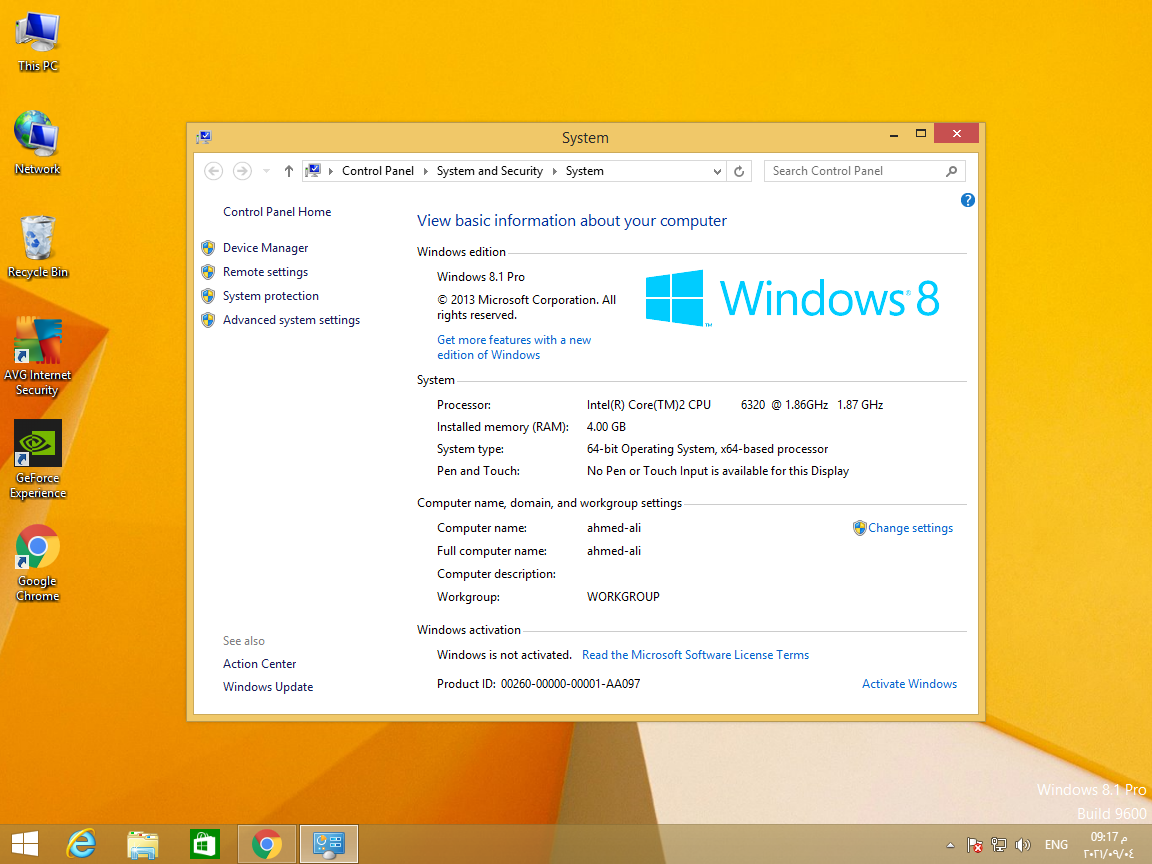Expand arrow before Control Panel breadcrumb
The image size is (1152, 864).
(x=331, y=171)
